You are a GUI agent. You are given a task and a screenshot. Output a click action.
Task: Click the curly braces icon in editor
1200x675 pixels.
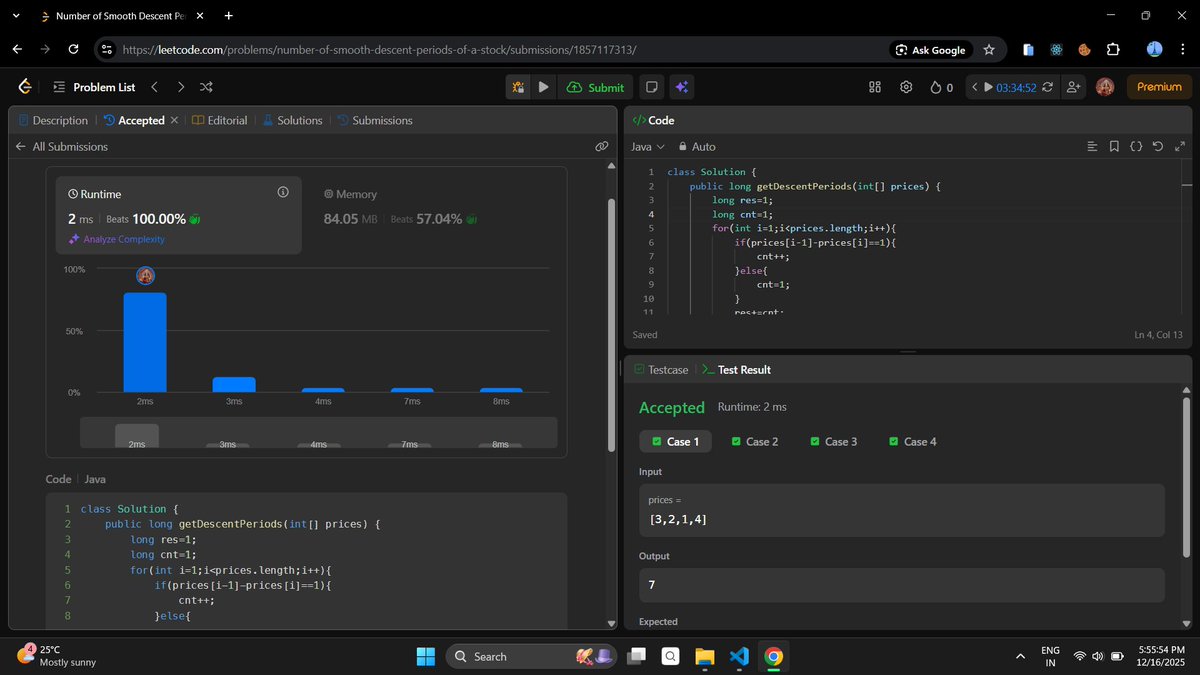pos(1136,146)
